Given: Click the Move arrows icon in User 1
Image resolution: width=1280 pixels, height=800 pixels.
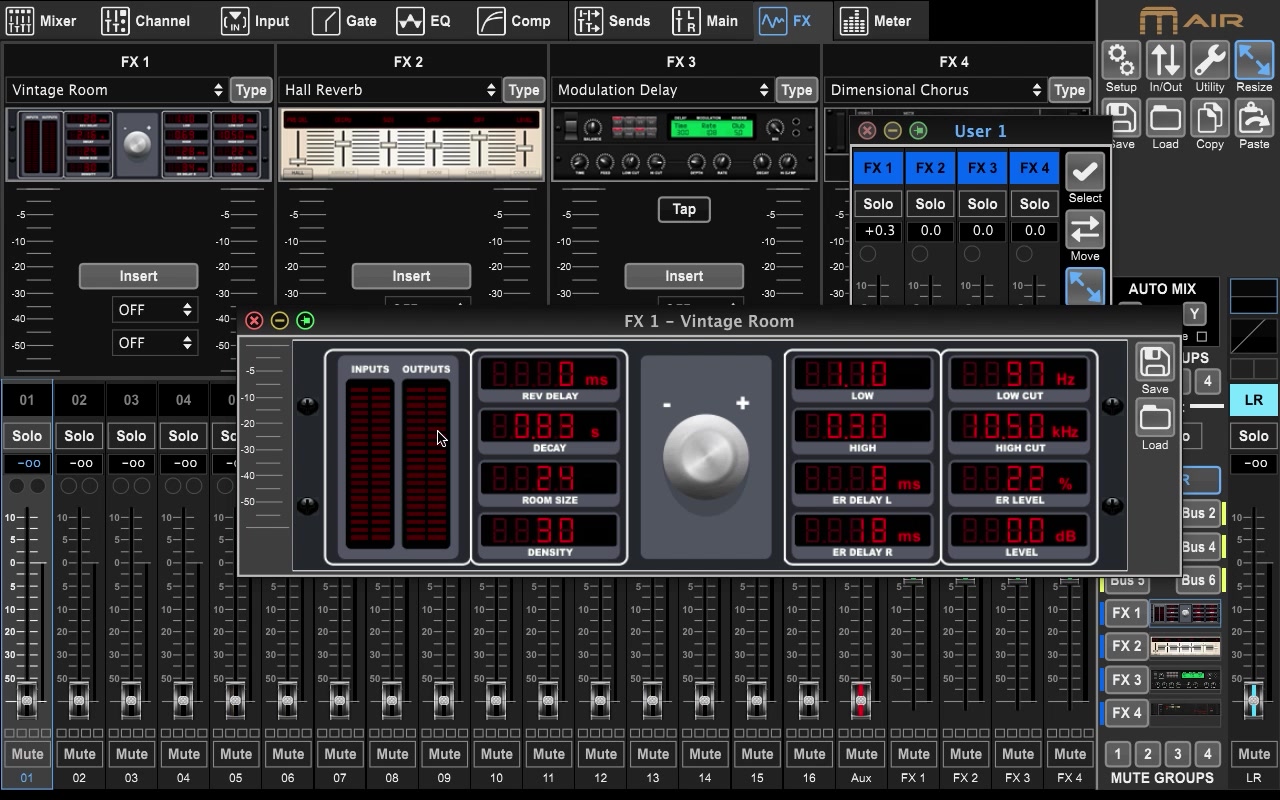Looking at the screenshot, I should click(1085, 230).
